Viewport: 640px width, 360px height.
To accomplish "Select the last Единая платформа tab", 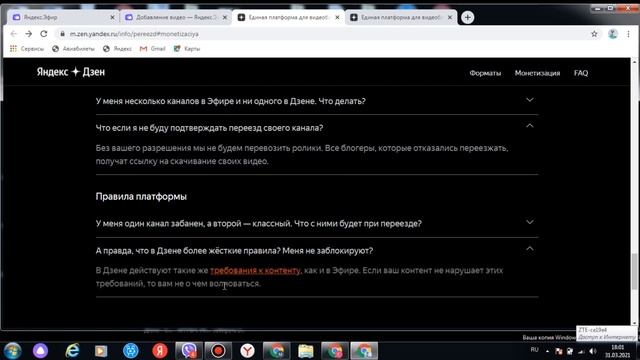I will tap(401, 17).
